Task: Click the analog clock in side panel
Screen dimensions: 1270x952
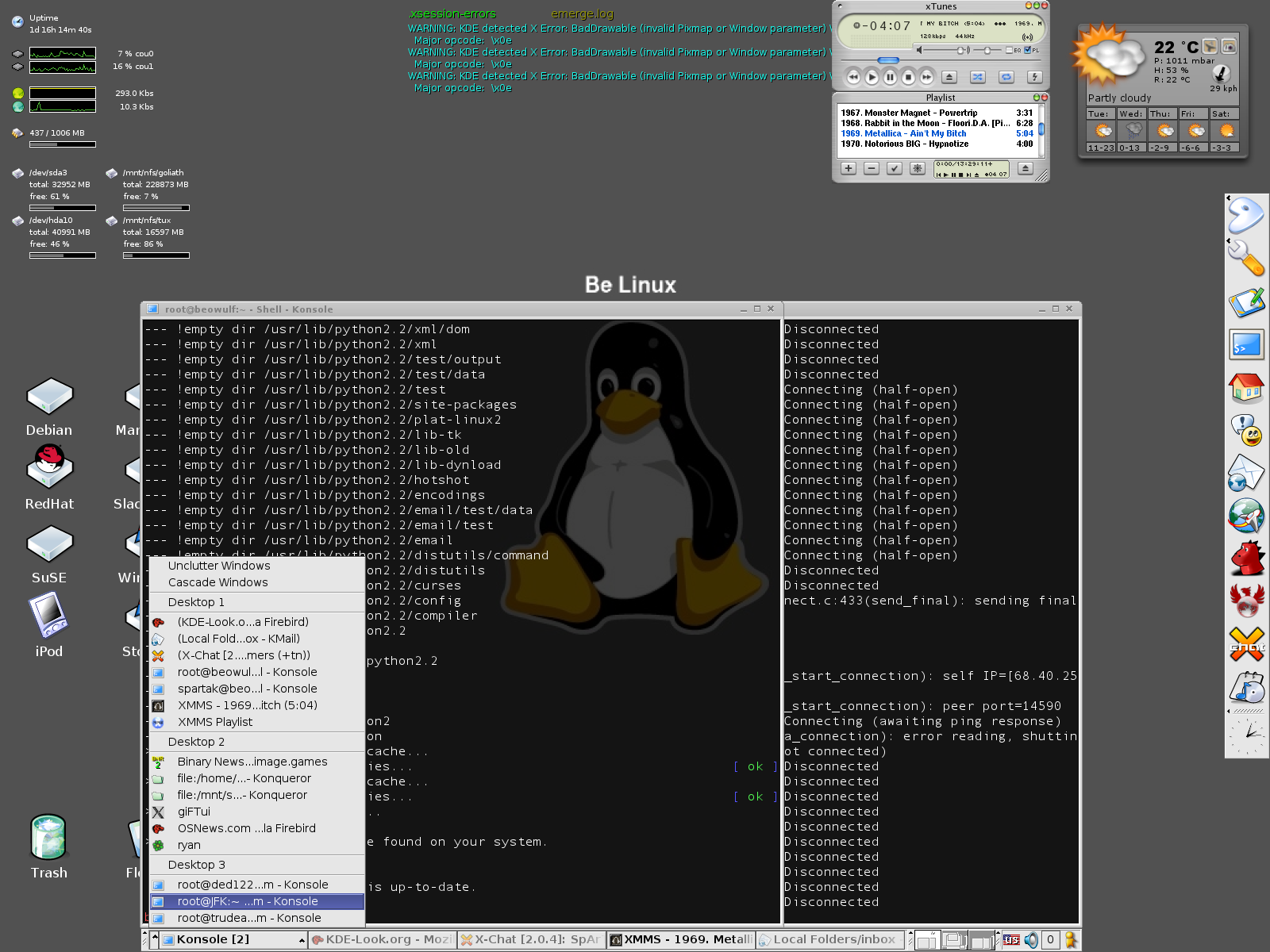Action: click(1247, 735)
